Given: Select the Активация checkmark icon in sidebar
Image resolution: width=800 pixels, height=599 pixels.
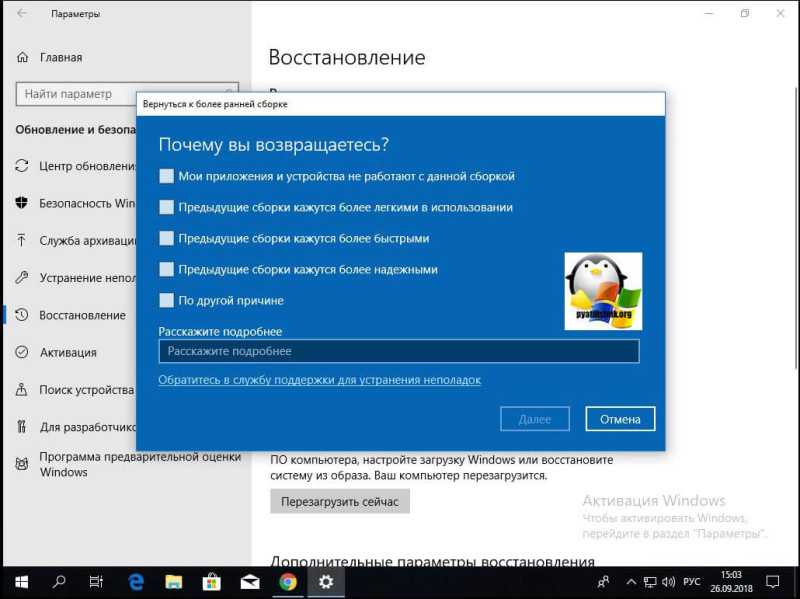Looking at the screenshot, I should [21, 352].
